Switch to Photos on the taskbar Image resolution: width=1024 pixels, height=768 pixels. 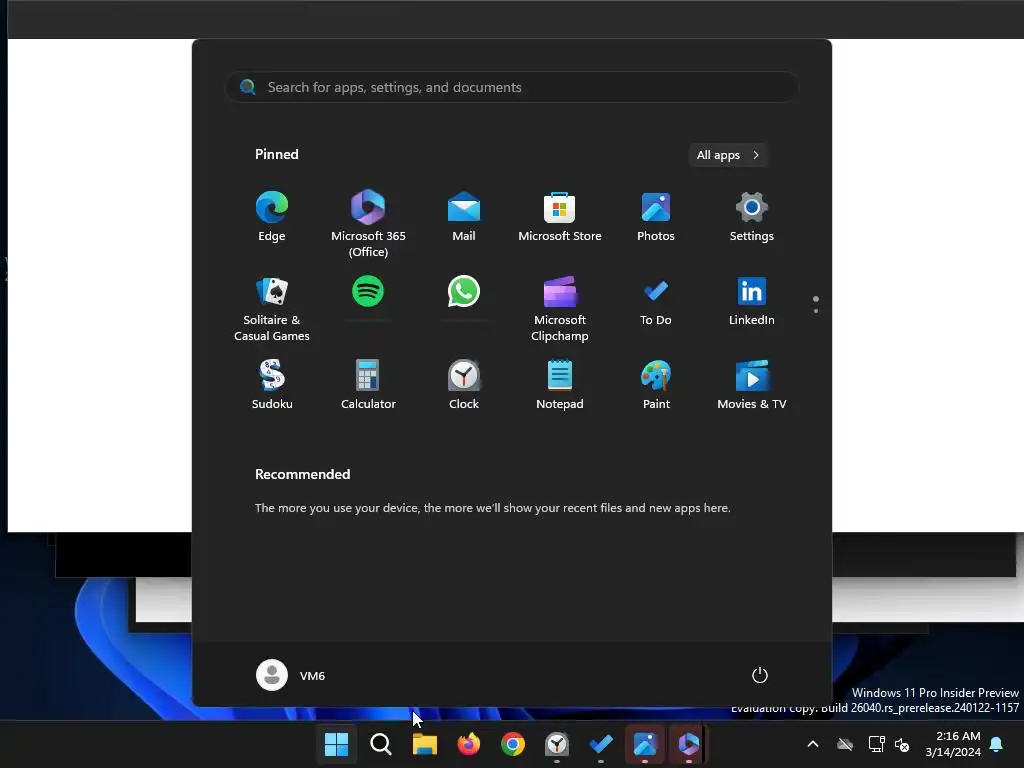645,744
